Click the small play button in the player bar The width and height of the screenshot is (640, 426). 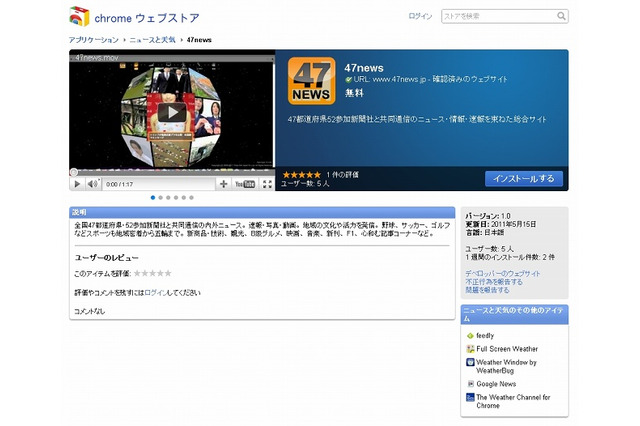point(77,184)
